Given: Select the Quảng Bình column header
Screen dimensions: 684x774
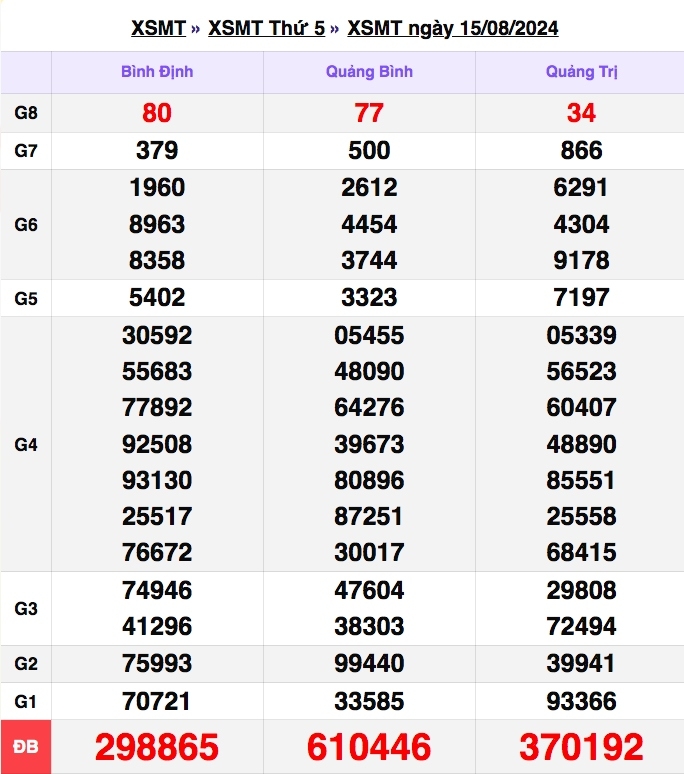Looking at the screenshot, I should [x=369, y=72].
